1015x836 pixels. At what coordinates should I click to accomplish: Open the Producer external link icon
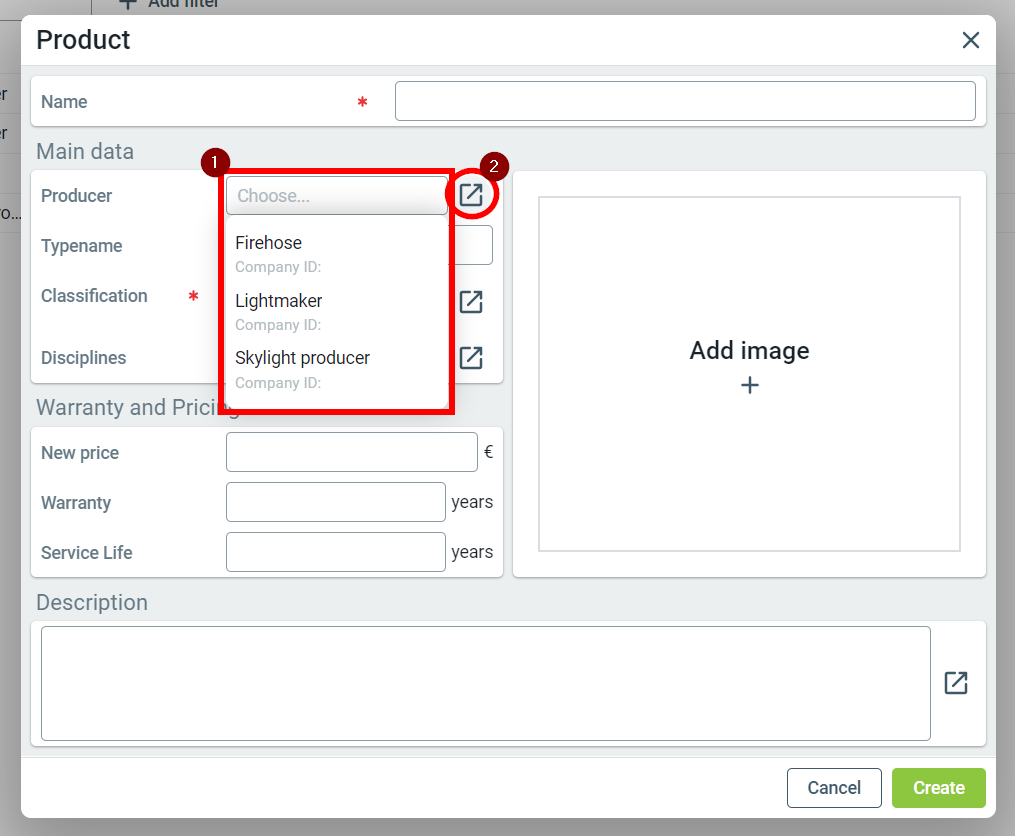tap(471, 195)
